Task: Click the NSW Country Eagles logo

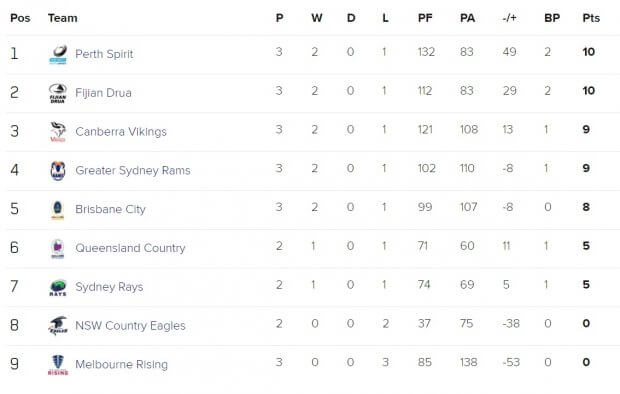Action: pyautogui.click(x=58, y=326)
